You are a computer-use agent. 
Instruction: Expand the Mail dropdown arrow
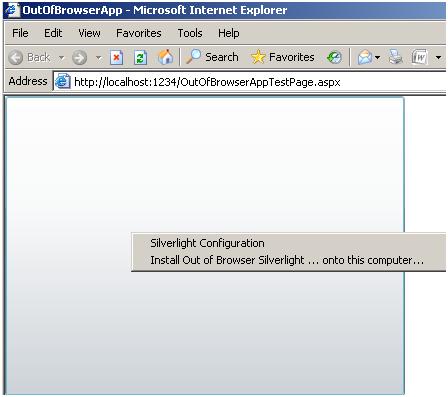[377, 57]
